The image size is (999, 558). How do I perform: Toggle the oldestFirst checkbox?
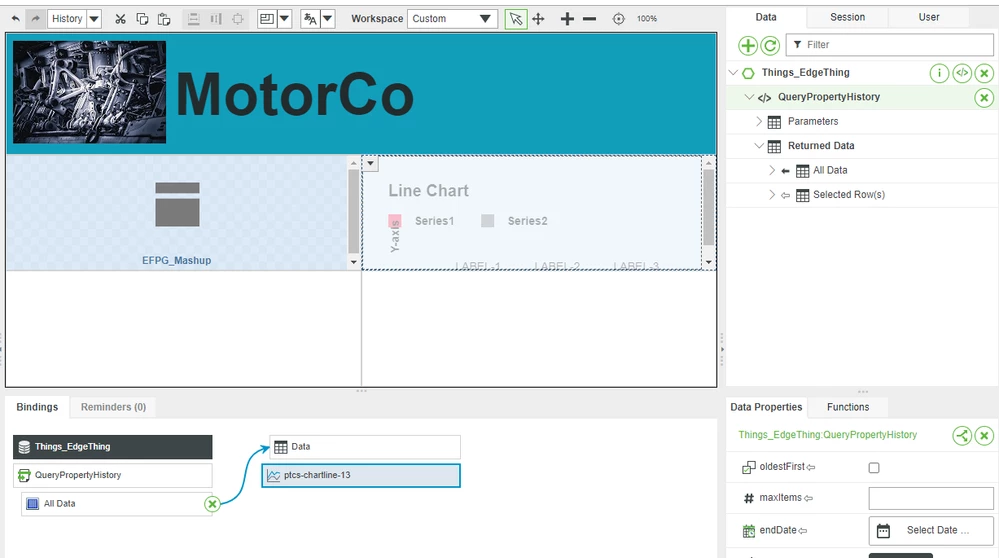[x=874, y=468]
